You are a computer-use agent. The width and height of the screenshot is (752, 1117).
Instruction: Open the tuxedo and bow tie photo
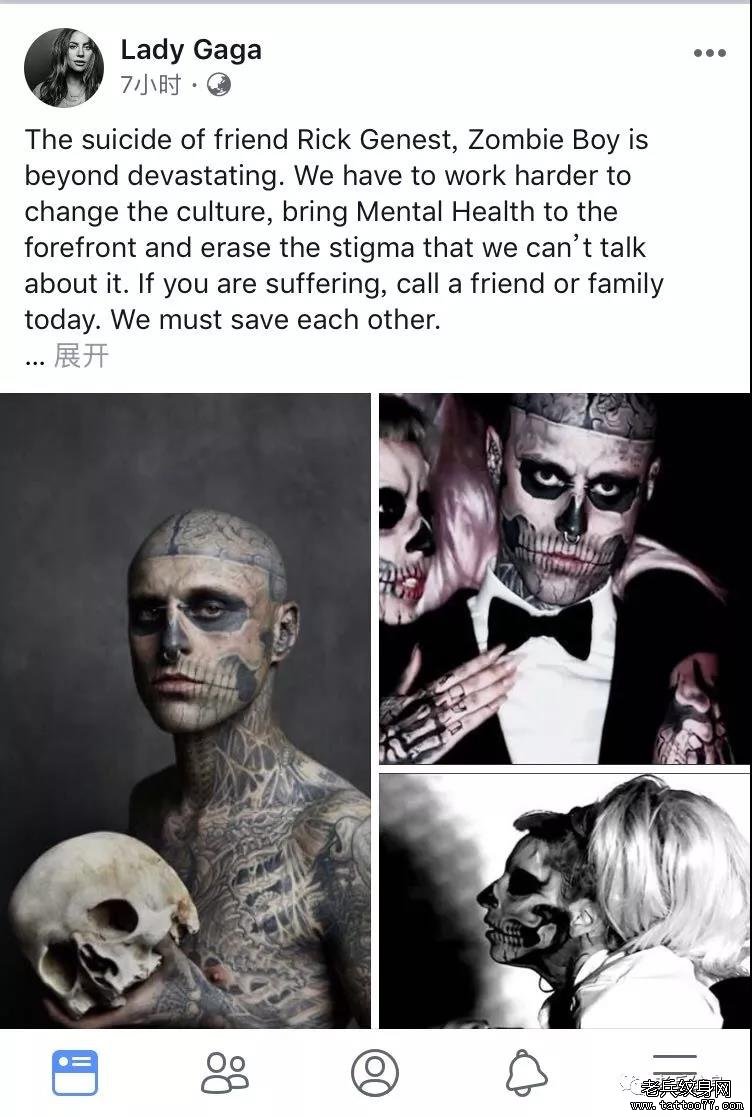(x=565, y=578)
